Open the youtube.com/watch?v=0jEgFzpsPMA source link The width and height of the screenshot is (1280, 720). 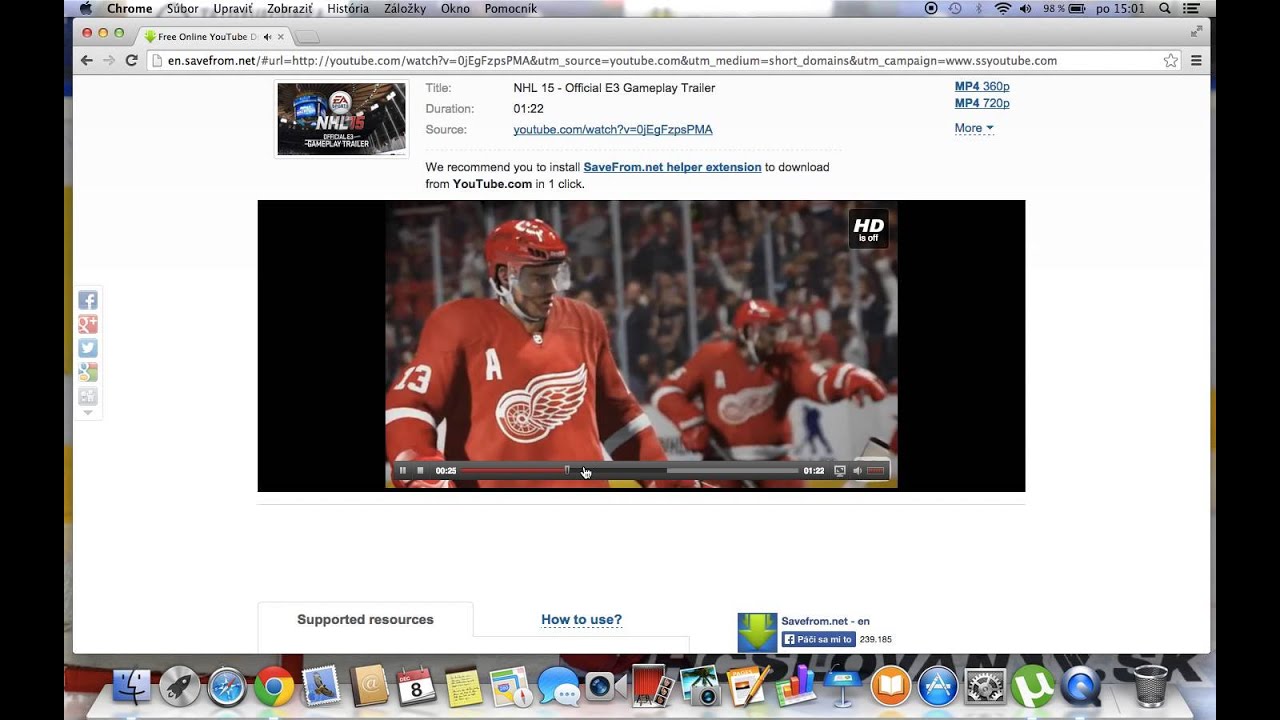tap(613, 130)
